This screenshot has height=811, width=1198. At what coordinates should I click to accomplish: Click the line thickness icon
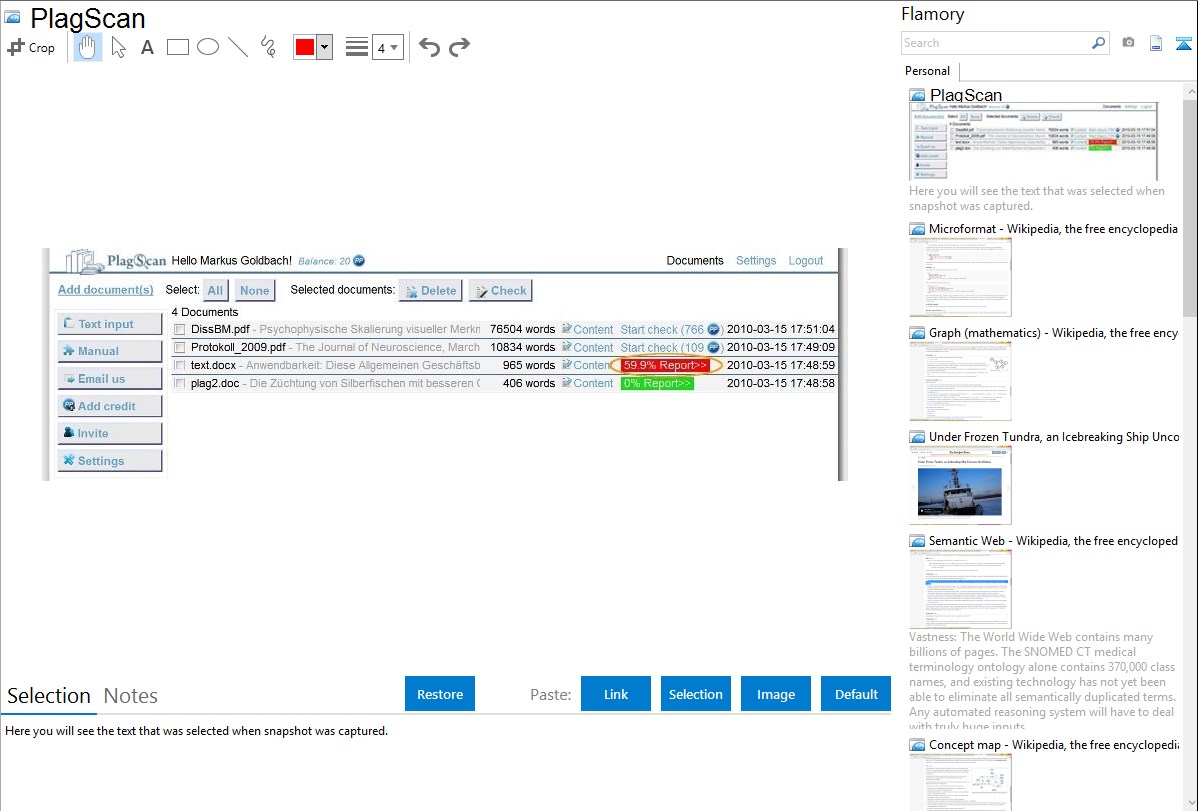point(357,47)
